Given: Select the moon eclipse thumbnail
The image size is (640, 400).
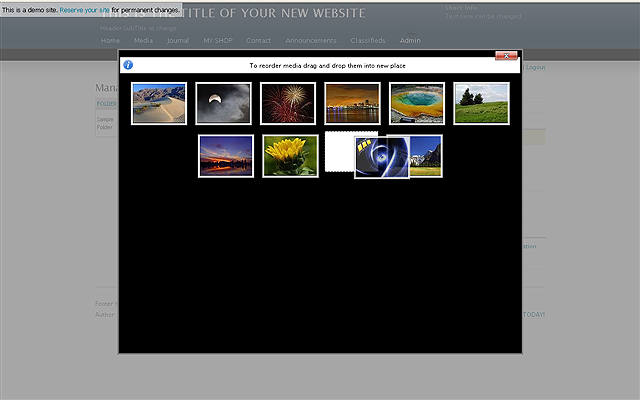Looking at the screenshot, I should tap(223, 103).
